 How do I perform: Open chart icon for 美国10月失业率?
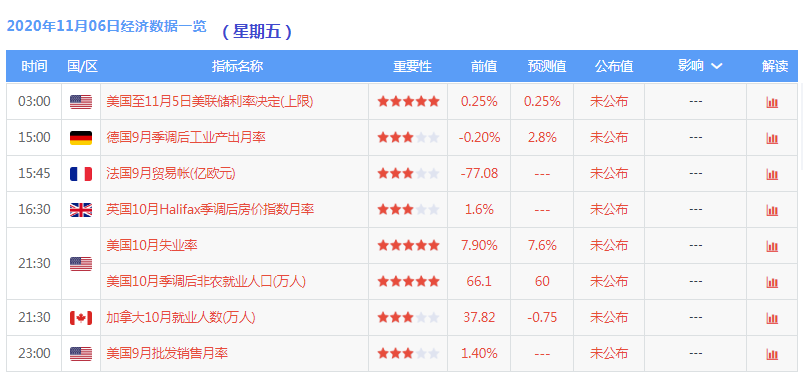(x=772, y=246)
